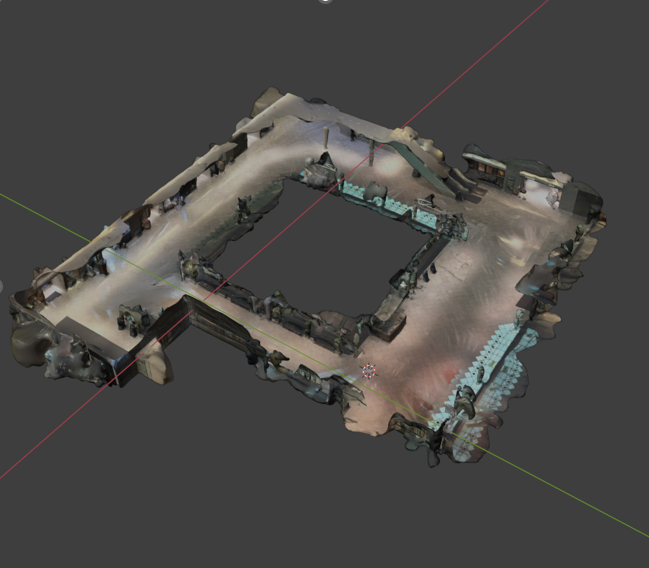Click the partial circle icon at top edge

[x=325, y=2]
